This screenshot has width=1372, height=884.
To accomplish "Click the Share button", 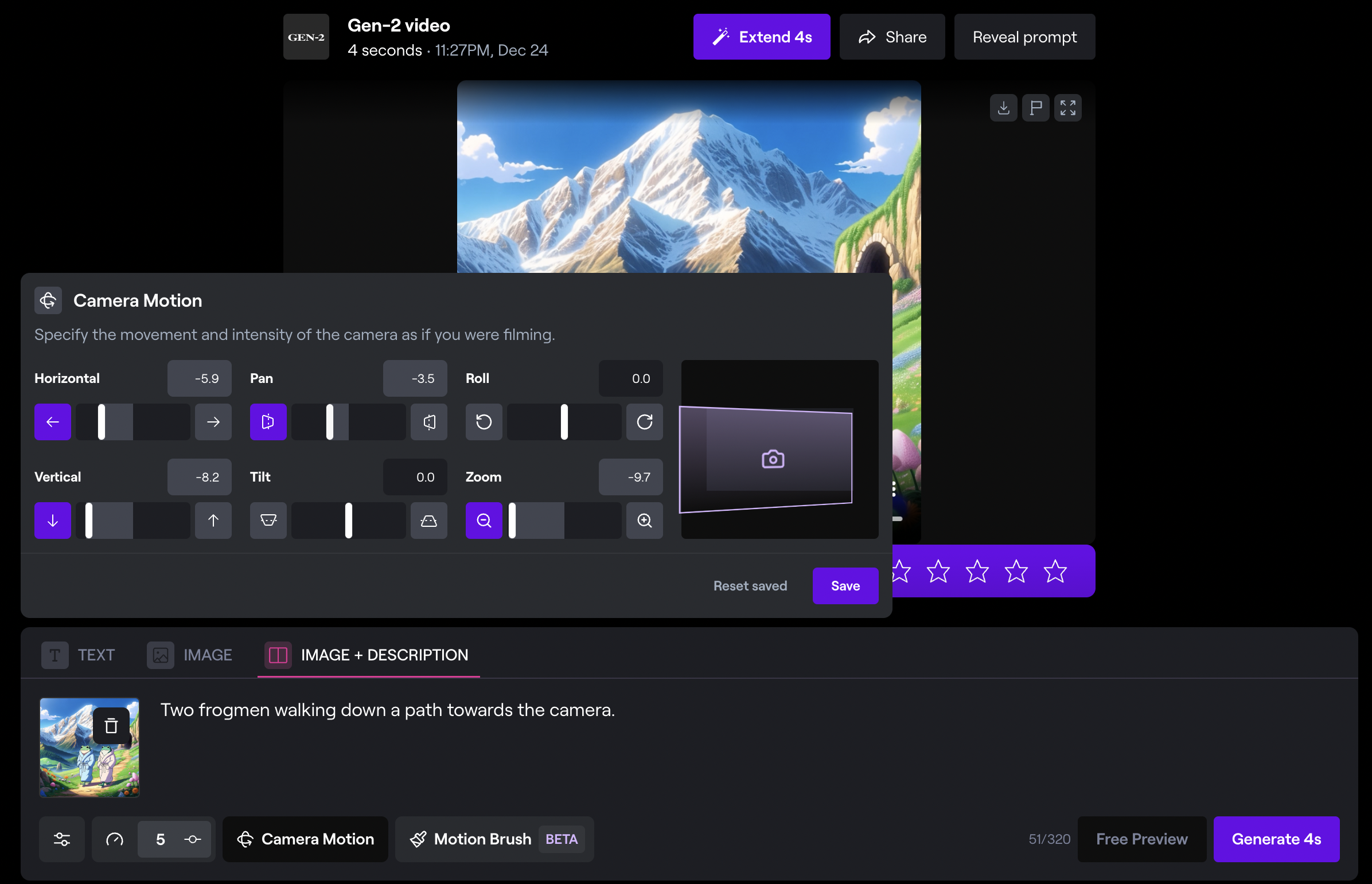I will (892, 37).
